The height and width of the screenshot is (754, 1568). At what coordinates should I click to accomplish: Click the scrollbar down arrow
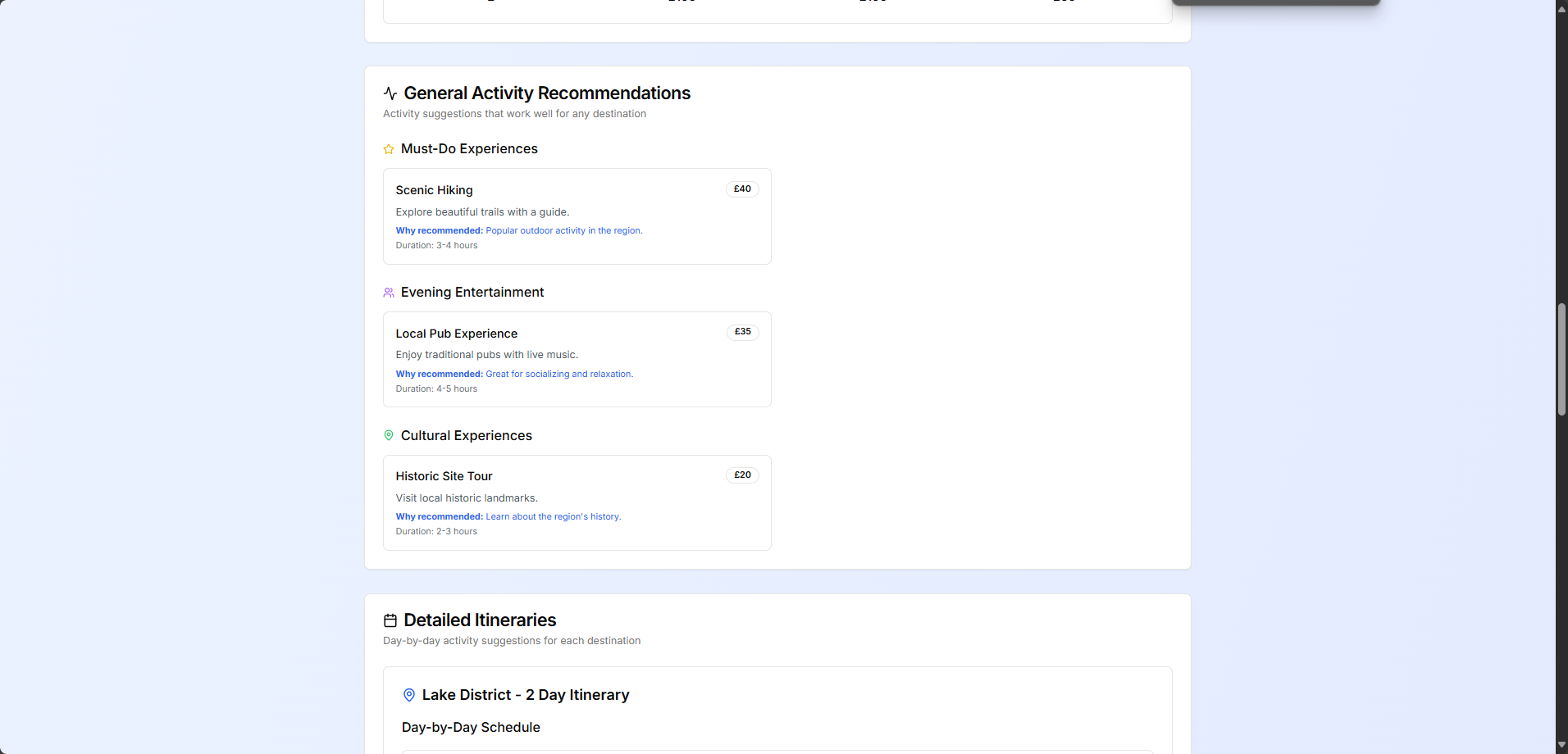(x=1561, y=746)
